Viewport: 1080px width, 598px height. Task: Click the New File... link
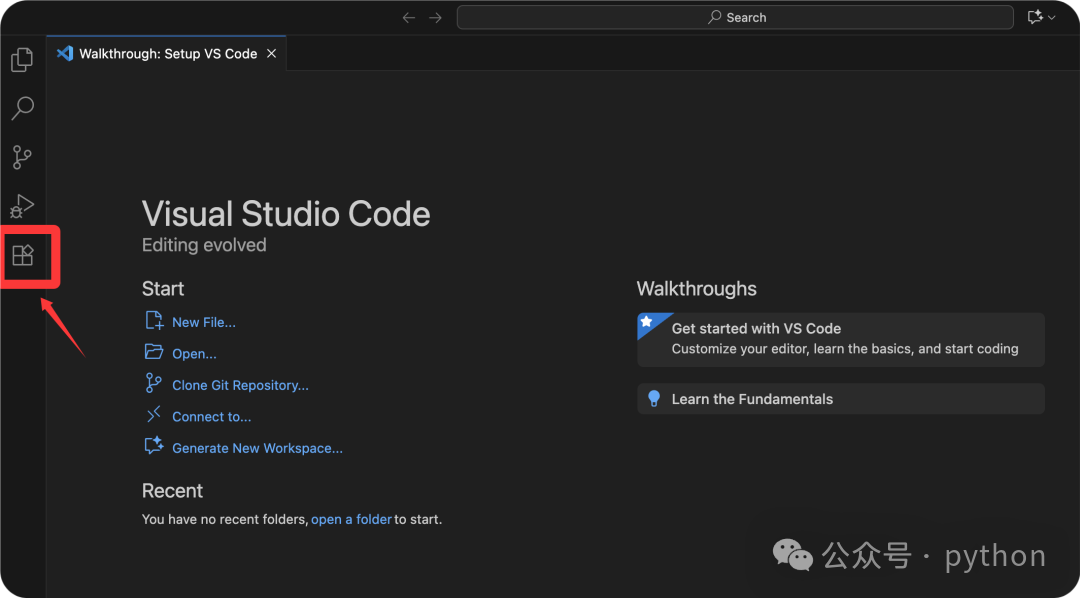[x=204, y=322]
